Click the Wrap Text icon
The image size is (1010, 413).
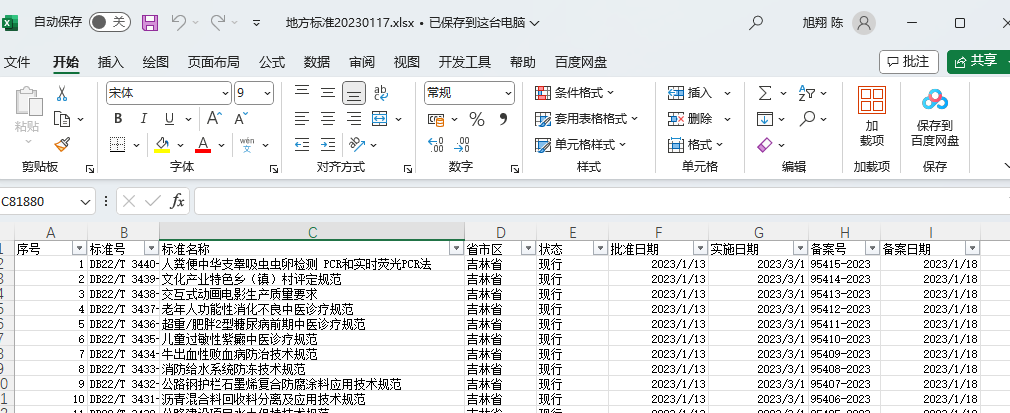[x=380, y=93]
